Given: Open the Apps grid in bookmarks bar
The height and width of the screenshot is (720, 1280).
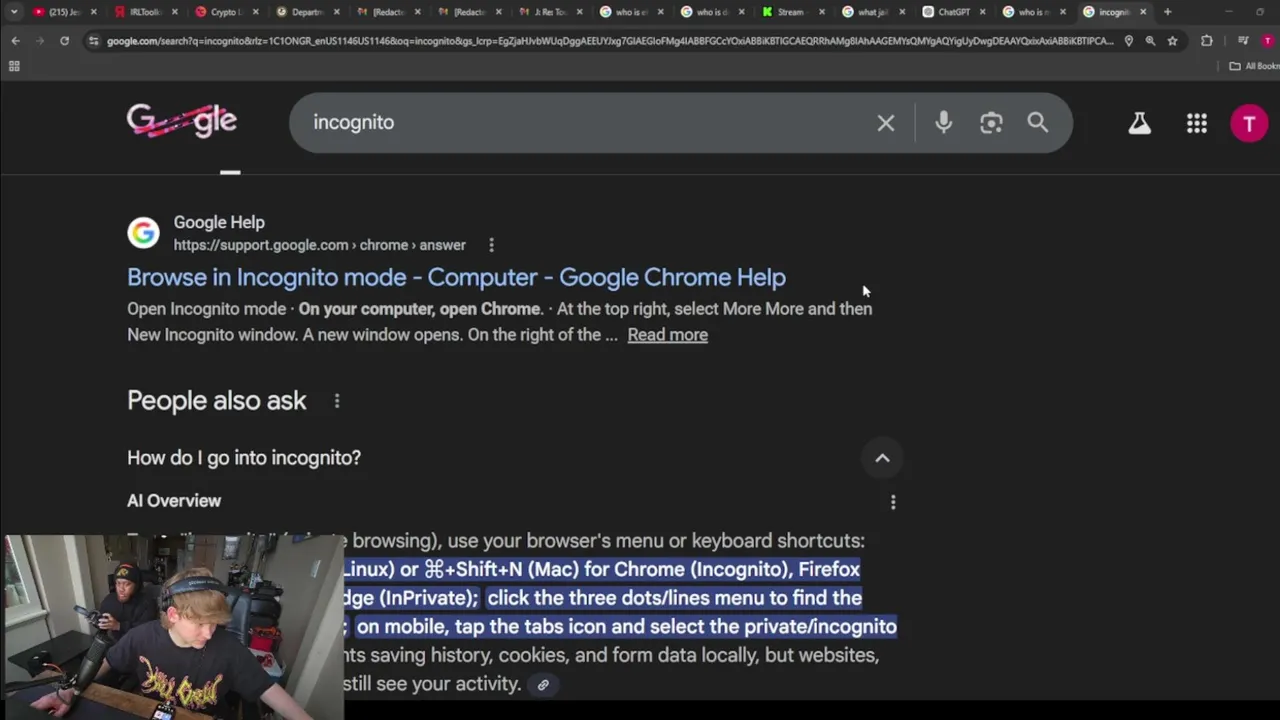Looking at the screenshot, I should point(14,66).
